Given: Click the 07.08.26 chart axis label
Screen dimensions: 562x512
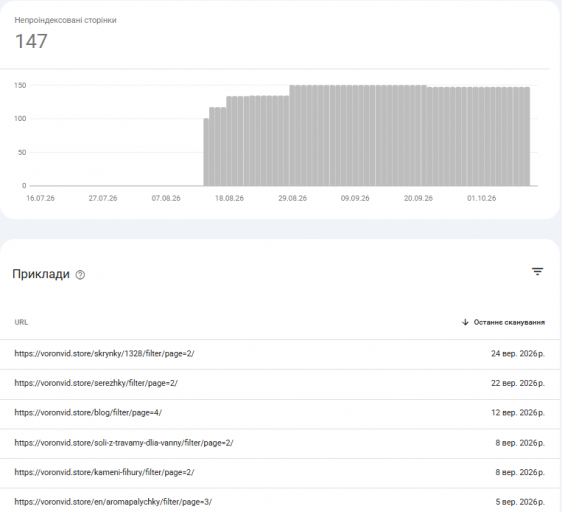Looking at the screenshot, I should pyautogui.click(x=166, y=198).
